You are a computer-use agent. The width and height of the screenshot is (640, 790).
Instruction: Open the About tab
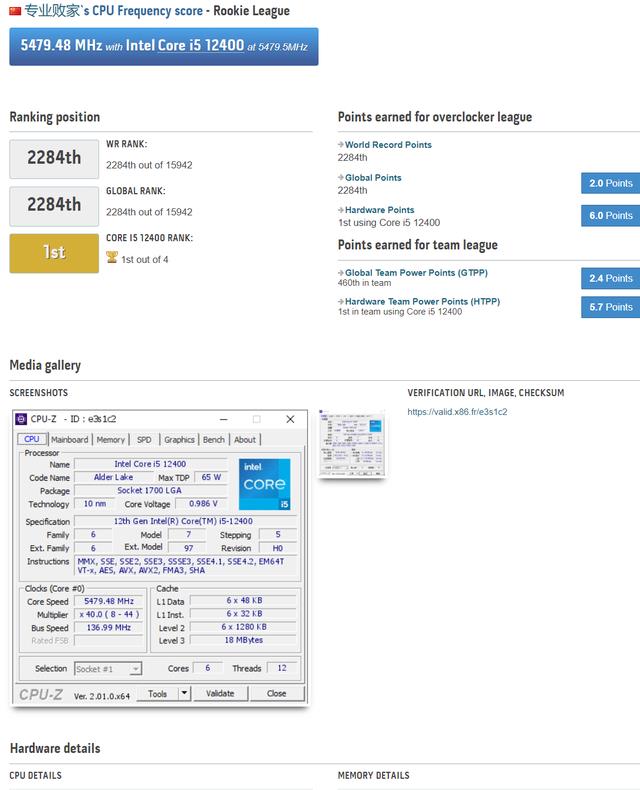pos(245,440)
